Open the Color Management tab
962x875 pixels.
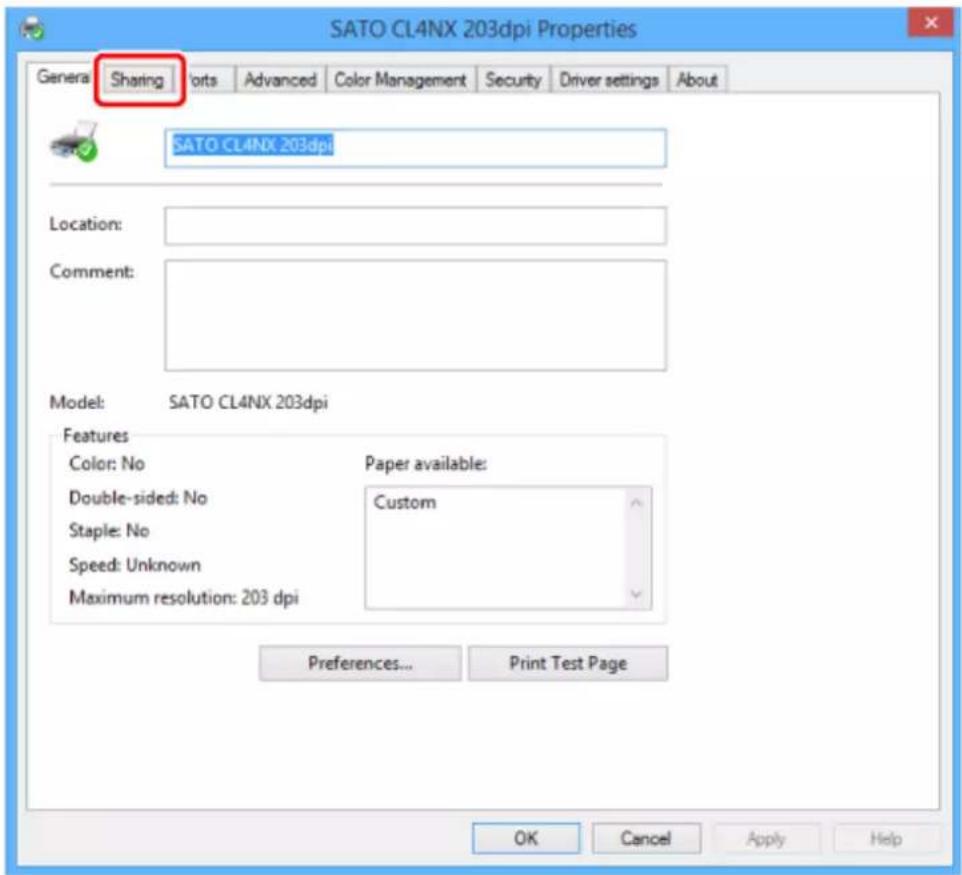coord(401,80)
